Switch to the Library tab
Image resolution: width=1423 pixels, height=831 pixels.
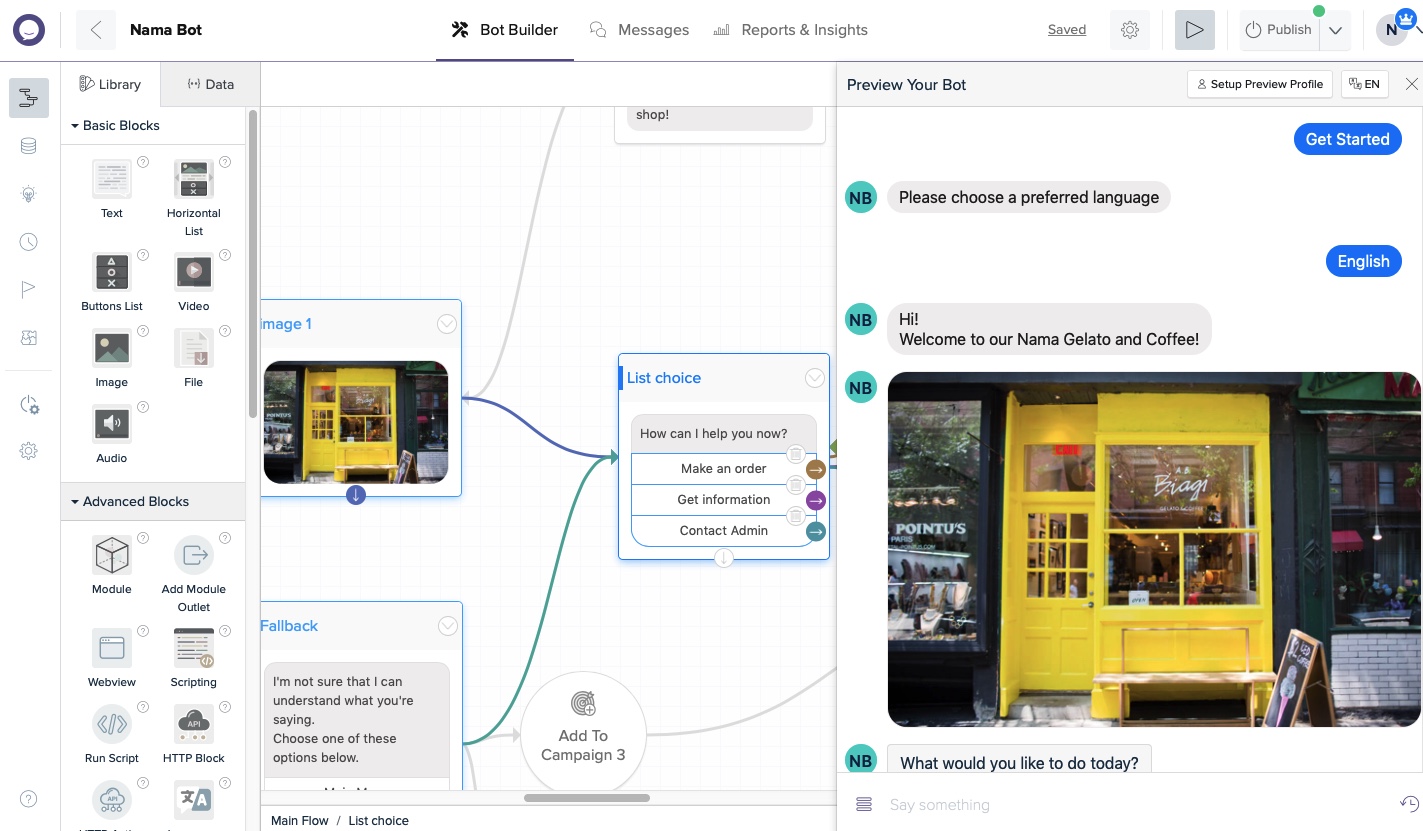[110, 84]
